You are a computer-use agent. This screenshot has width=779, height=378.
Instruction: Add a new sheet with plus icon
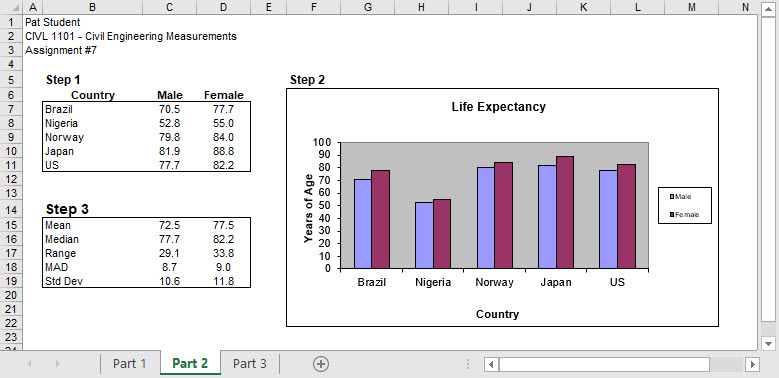pyautogui.click(x=320, y=364)
